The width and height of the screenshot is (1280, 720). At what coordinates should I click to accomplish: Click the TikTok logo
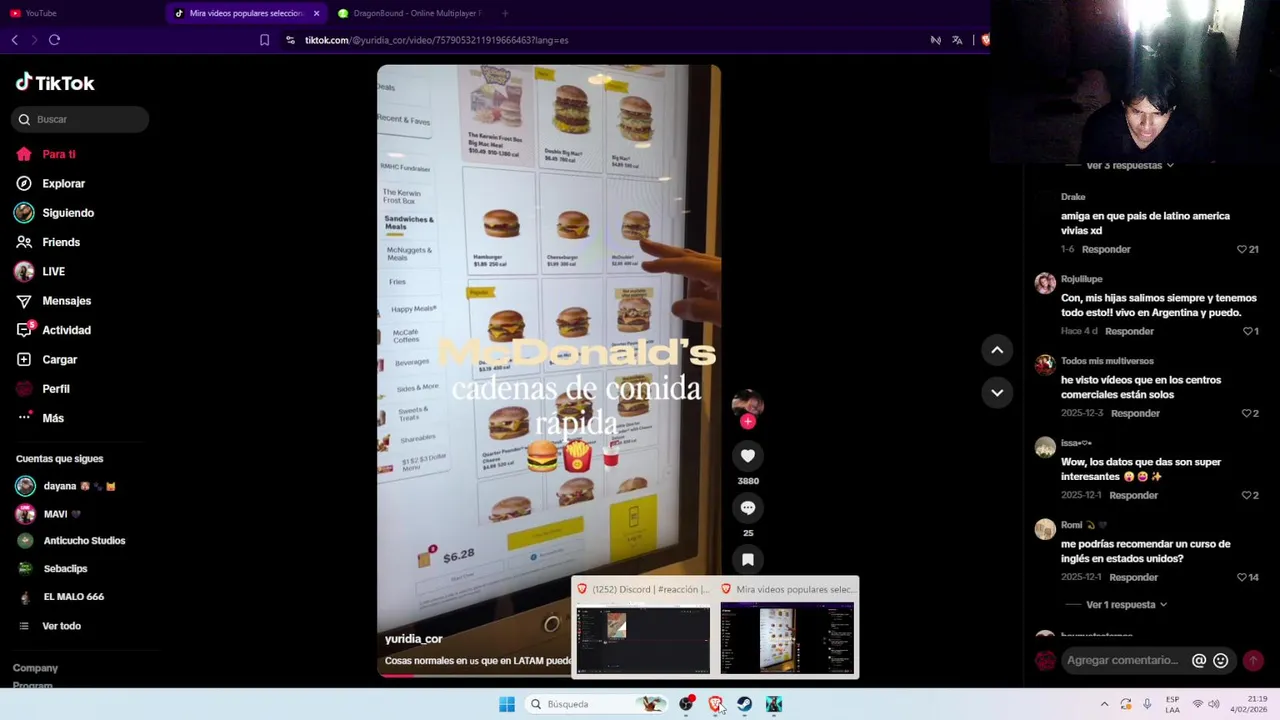pyautogui.click(x=55, y=83)
